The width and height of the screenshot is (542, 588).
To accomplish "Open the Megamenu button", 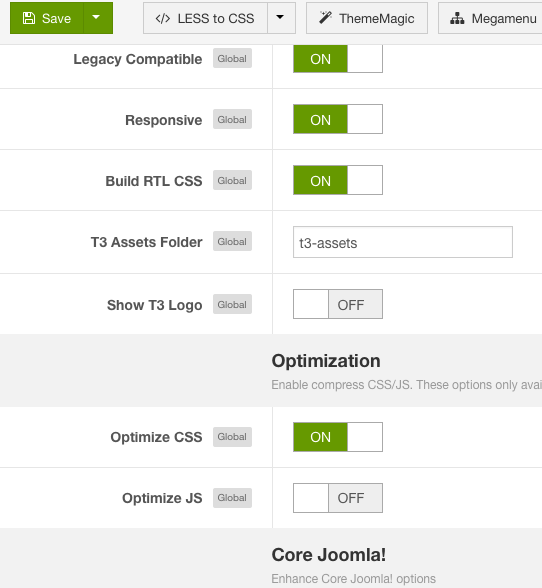I will coord(490,18).
